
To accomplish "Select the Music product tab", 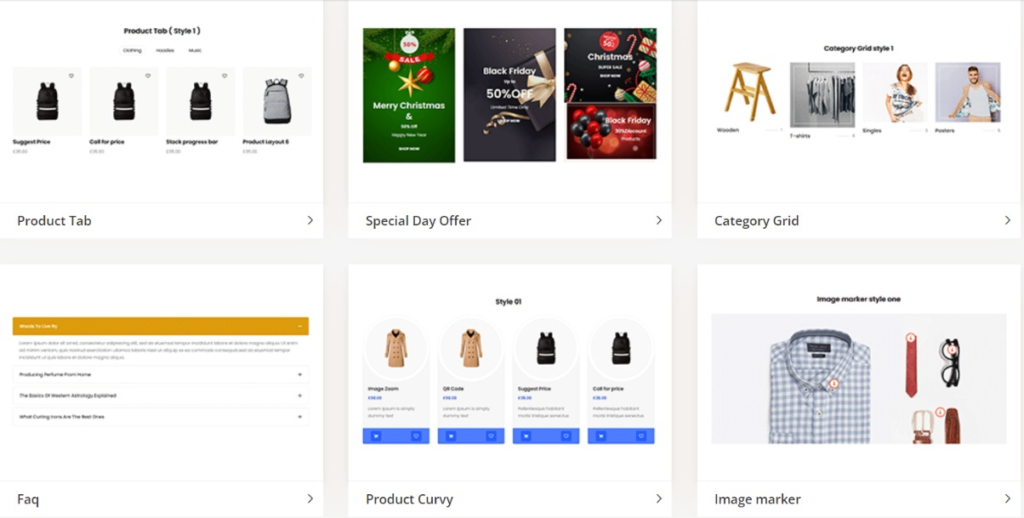I will click(195, 50).
